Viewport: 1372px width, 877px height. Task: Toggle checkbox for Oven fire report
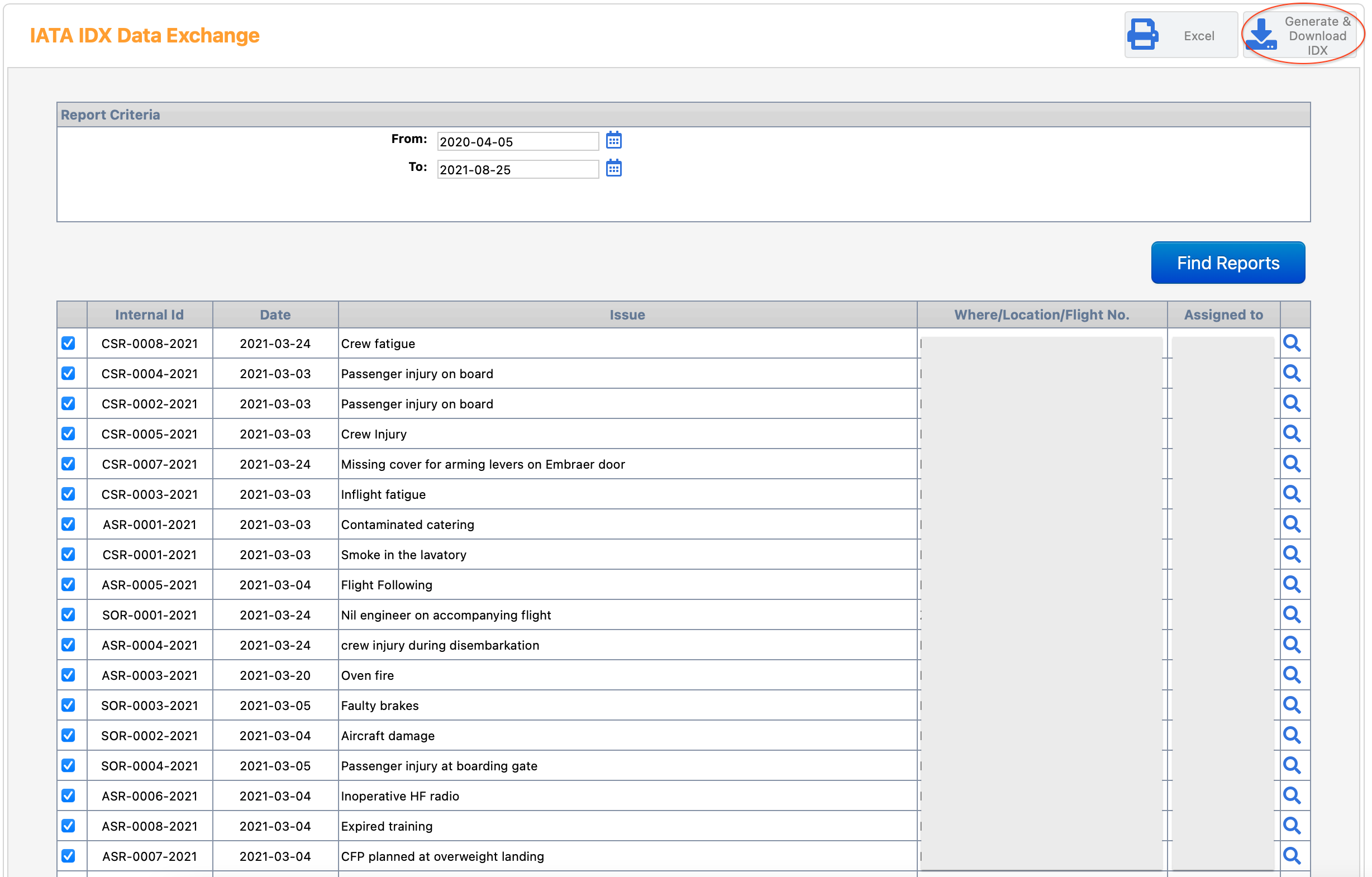click(x=68, y=675)
